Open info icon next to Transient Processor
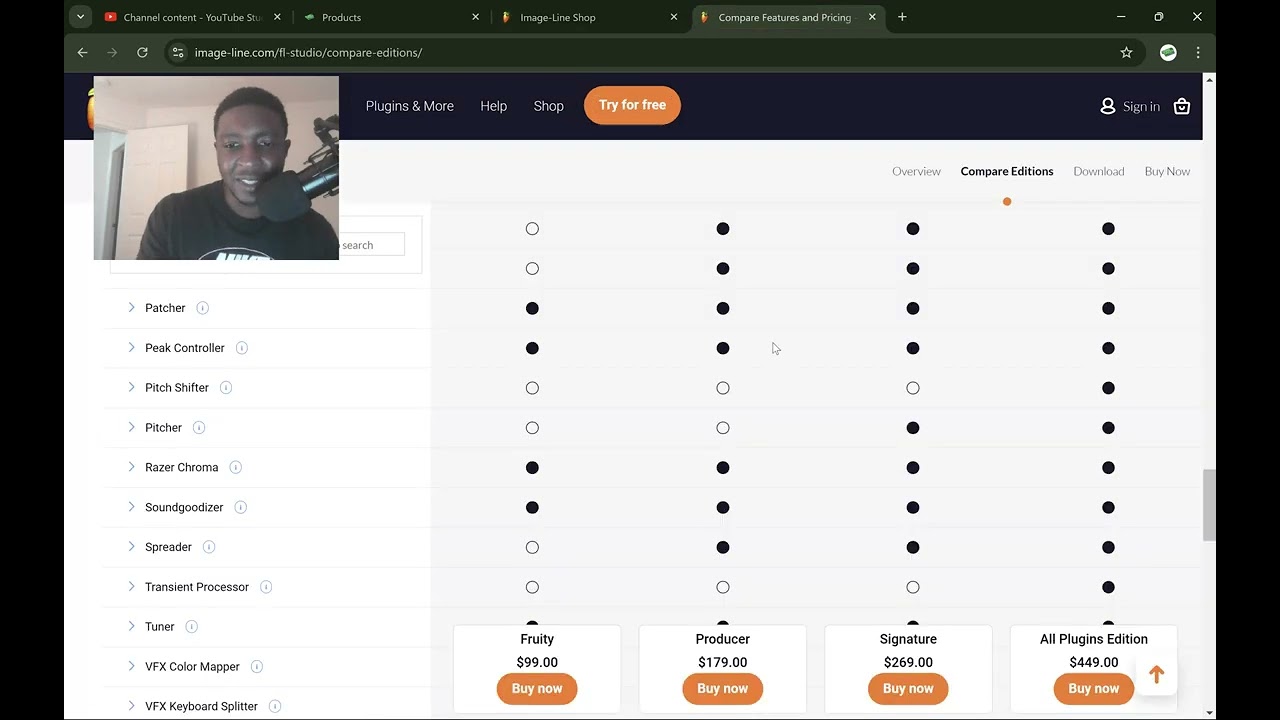 pyautogui.click(x=265, y=587)
